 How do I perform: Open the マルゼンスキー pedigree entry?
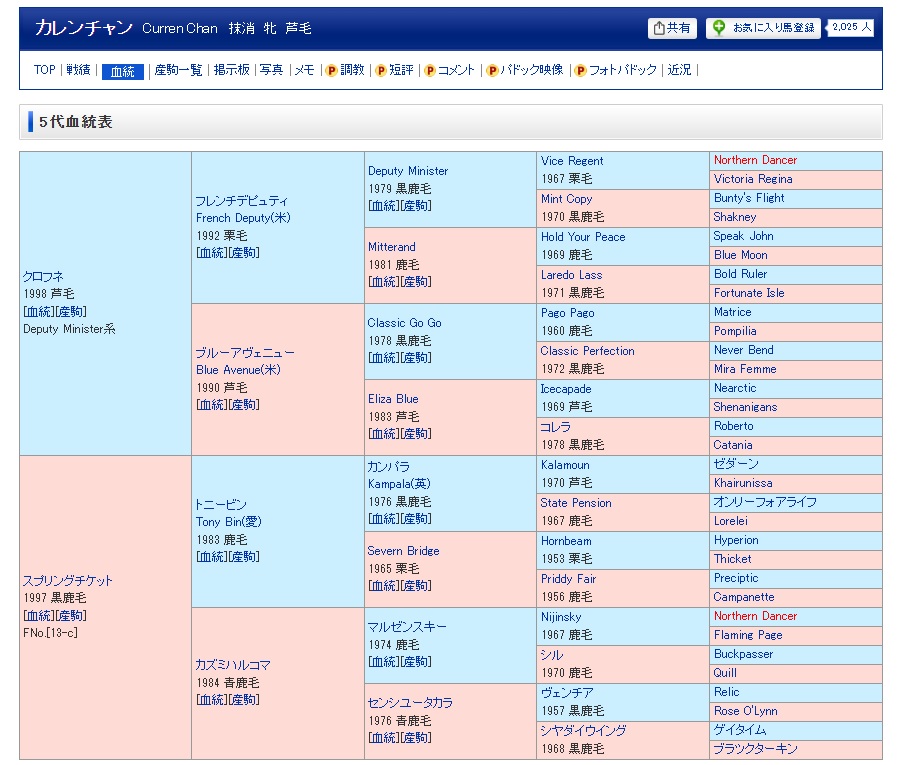coord(407,627)
